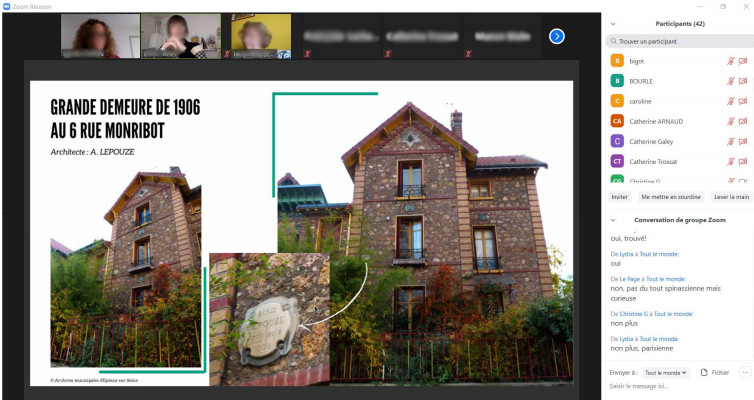This screenshot has width=754, height=400.
Task: Click the blue next-page arrow in the video strip
Action: (556, 37)
